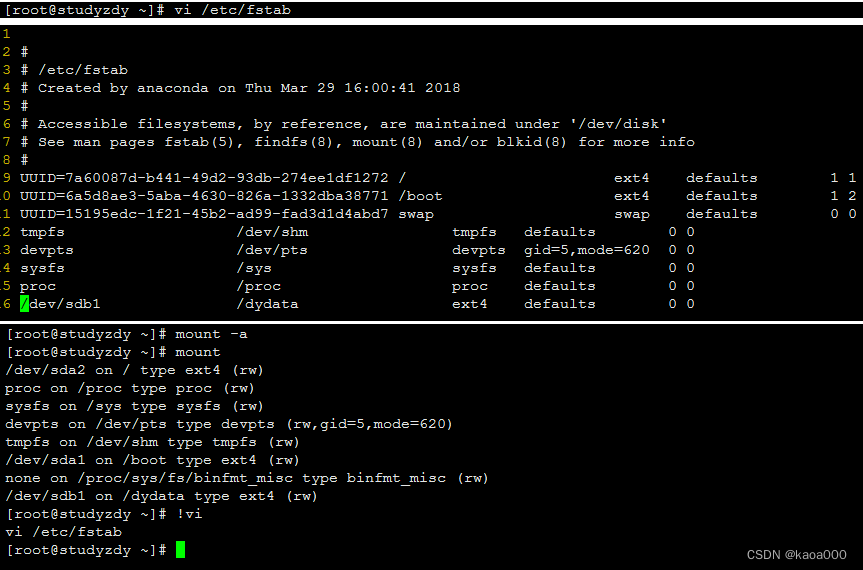This screenshot has height=570, width=863.
Task: Click the vi cursor on the /dev/sdb1 line
Action: (x=24, y=304)
